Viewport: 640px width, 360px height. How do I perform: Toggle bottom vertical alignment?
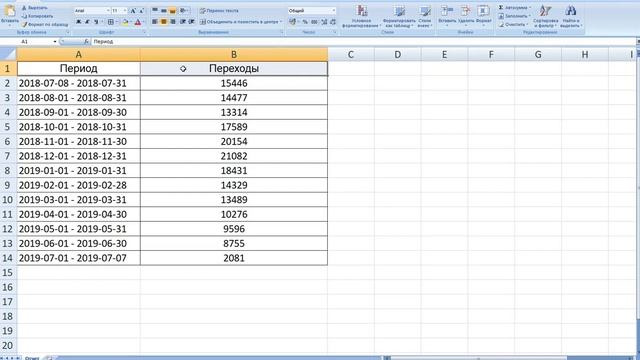(x=172, y=11)
